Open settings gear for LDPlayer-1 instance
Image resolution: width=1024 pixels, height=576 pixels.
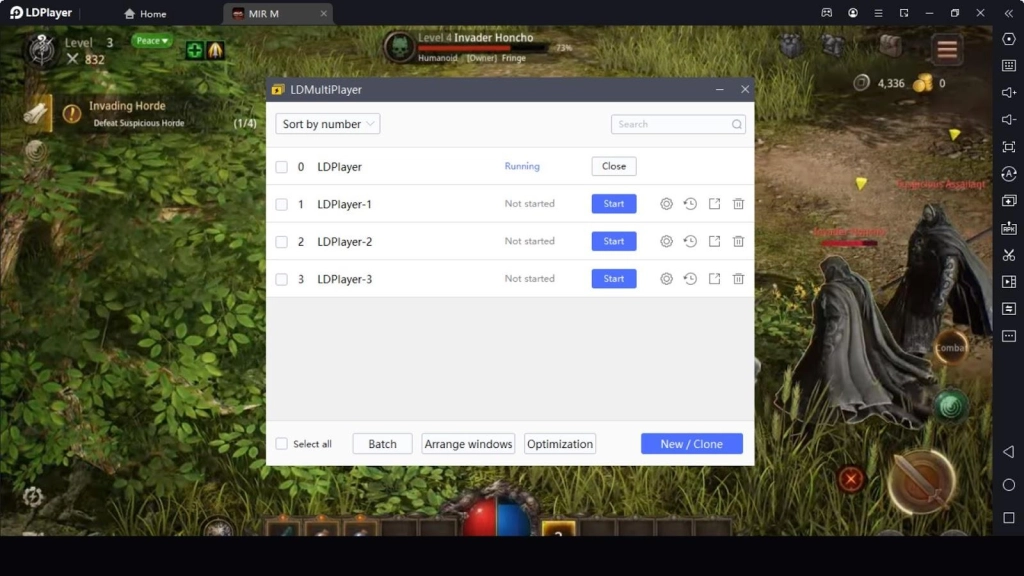click(x=666, y=203)
